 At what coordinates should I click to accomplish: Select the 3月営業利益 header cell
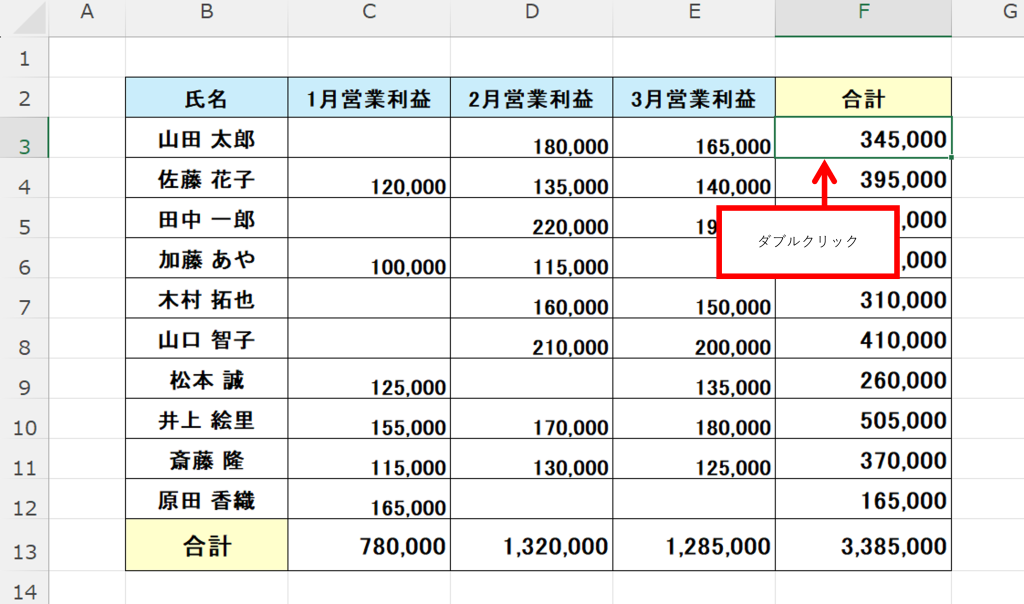[694, 98]
